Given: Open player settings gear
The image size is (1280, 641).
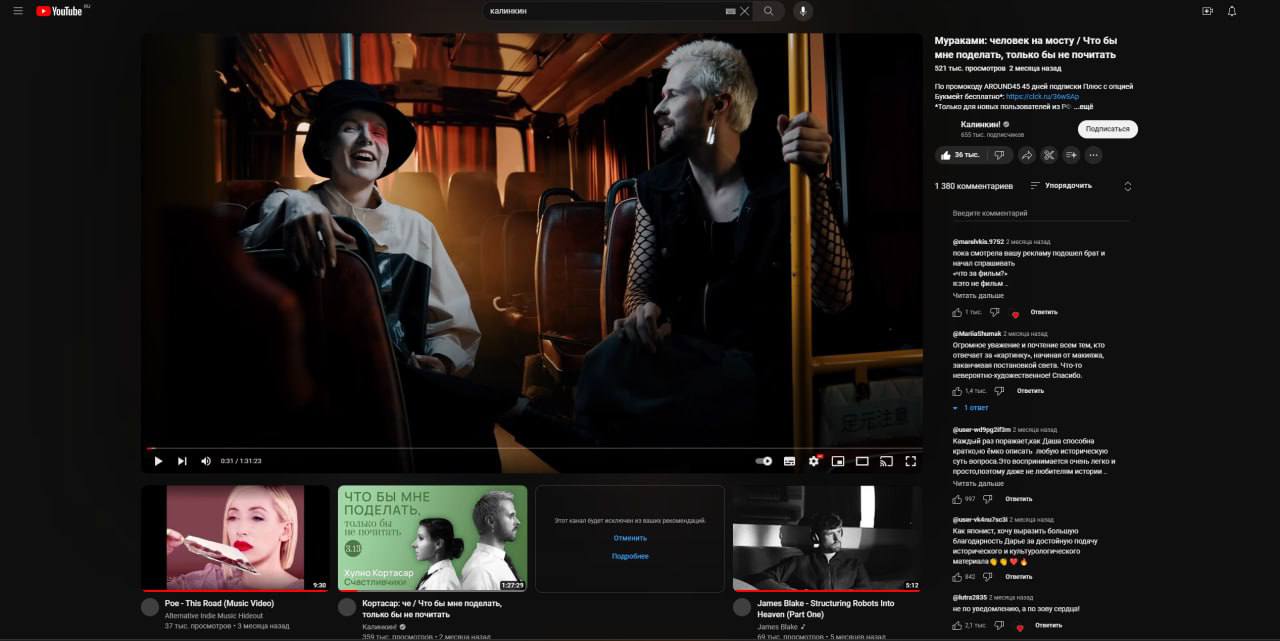Looking at the screenshot, I should 813,461.
